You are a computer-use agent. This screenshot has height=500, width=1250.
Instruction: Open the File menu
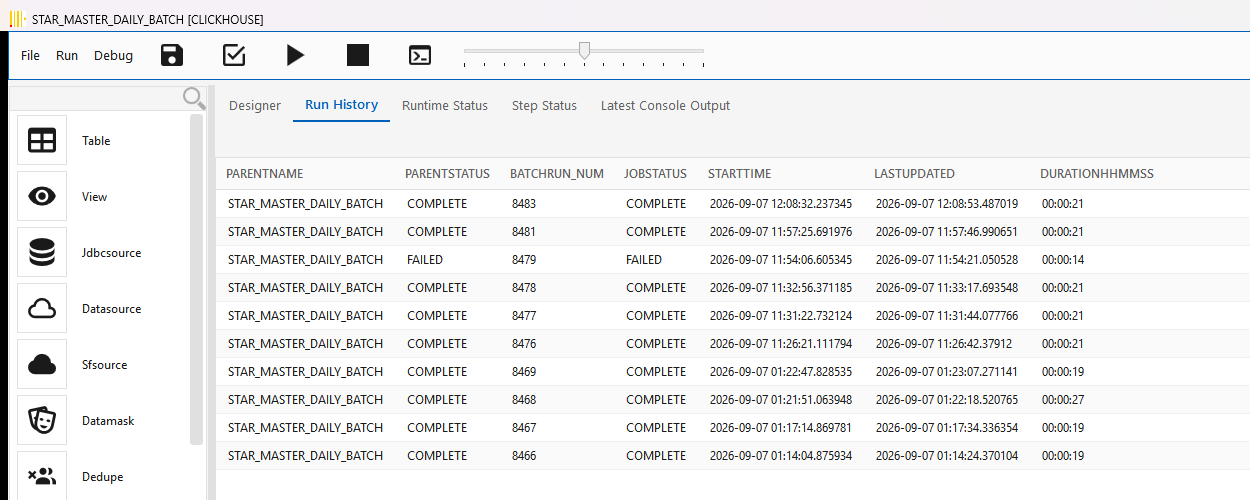tap(30, 55)
